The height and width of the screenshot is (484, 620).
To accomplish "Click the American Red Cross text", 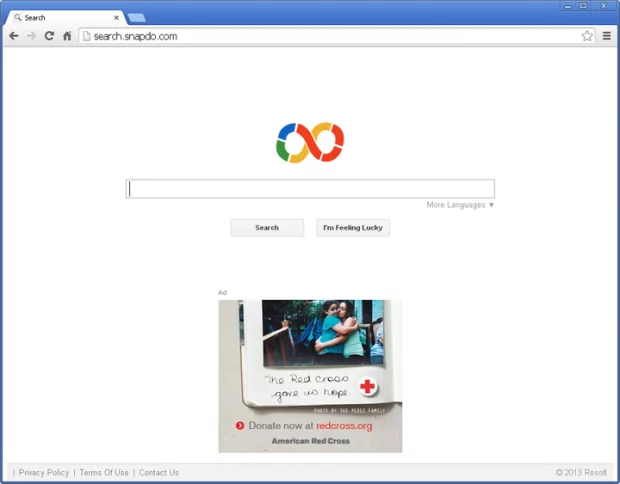I will tap(310, 441).
